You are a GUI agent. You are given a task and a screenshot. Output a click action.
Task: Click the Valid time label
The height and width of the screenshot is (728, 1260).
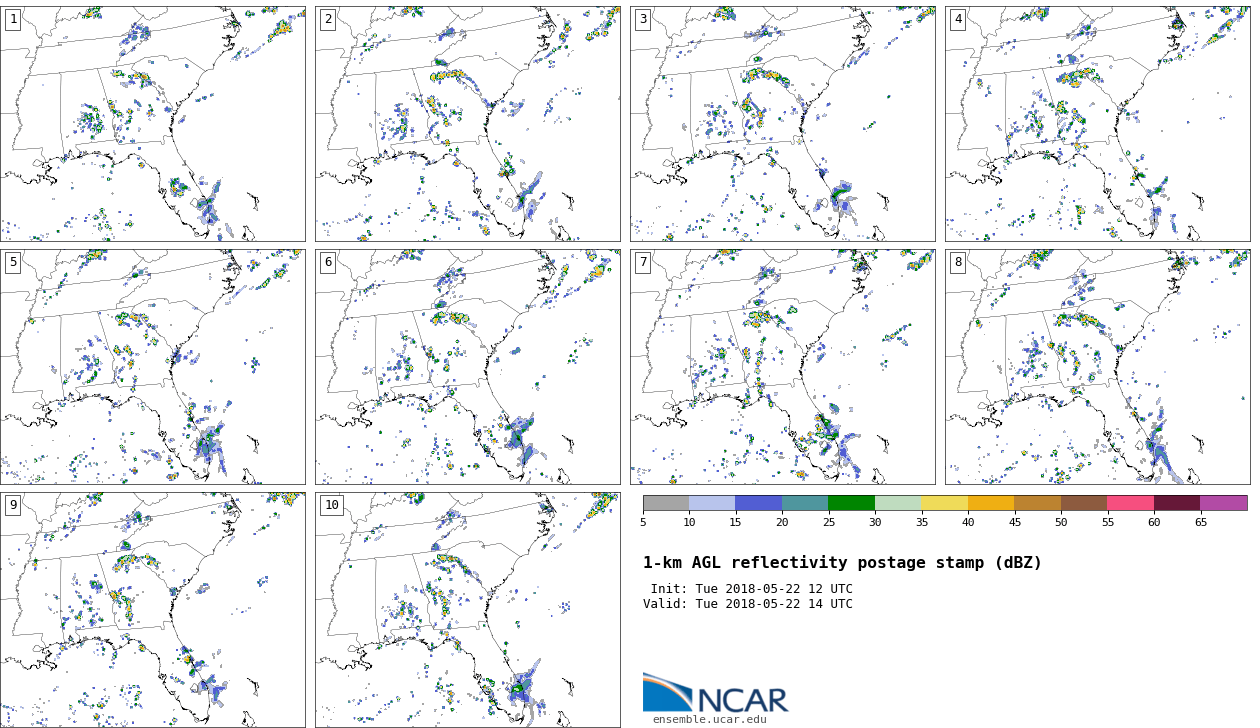[x=747, y=604]
